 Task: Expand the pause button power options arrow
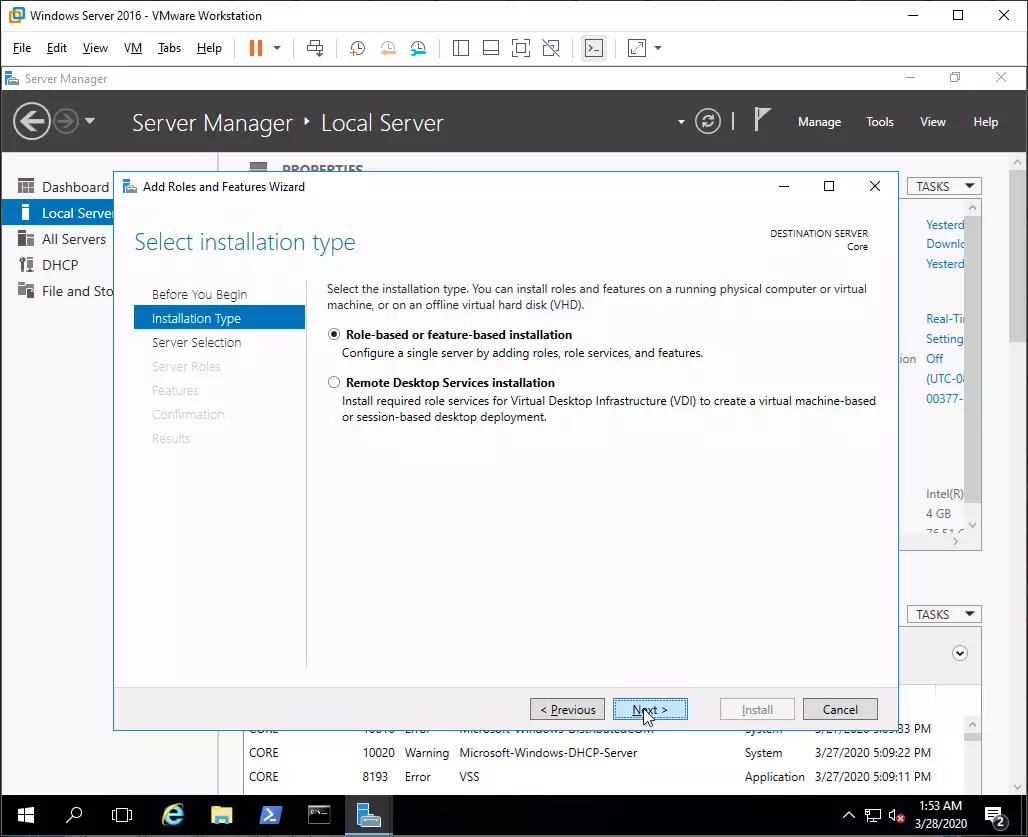click(x=277, y=48)
